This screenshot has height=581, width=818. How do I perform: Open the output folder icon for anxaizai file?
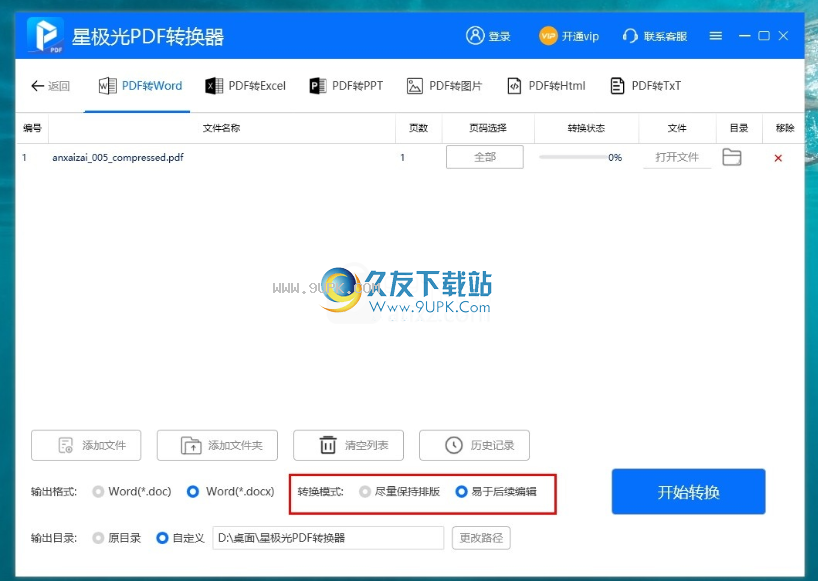click(x=732, y=157)
